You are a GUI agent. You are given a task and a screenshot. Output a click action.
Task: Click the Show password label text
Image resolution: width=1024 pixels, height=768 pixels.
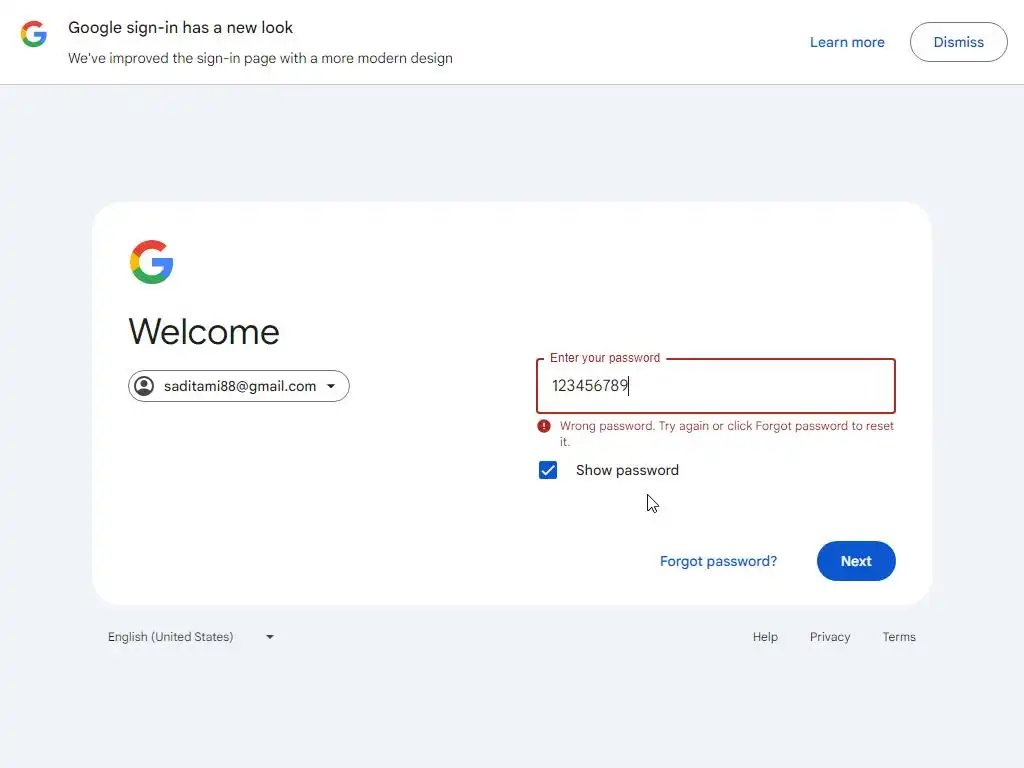tap(627, 470)
